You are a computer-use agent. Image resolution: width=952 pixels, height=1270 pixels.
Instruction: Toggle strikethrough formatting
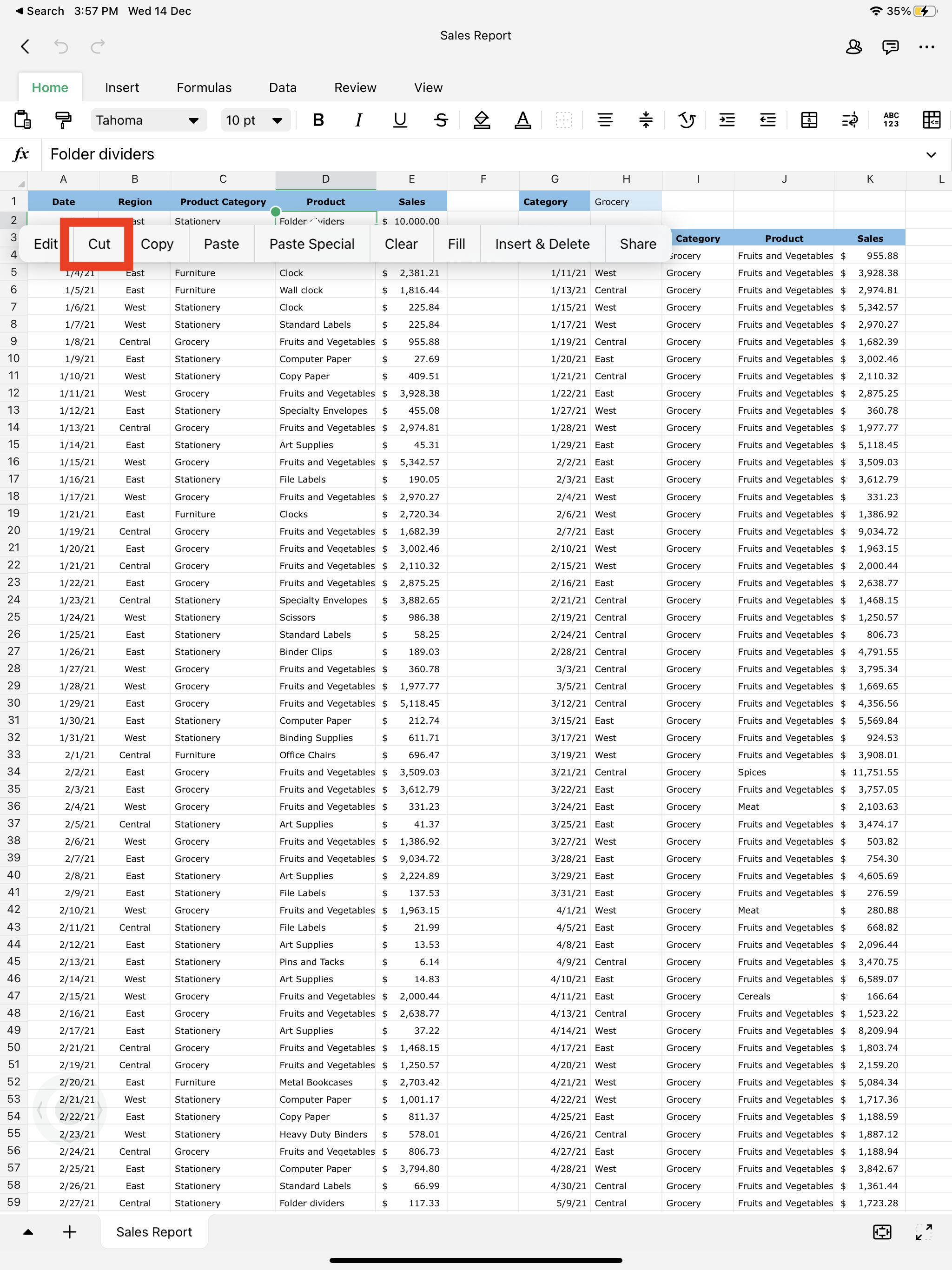point(440,120)
